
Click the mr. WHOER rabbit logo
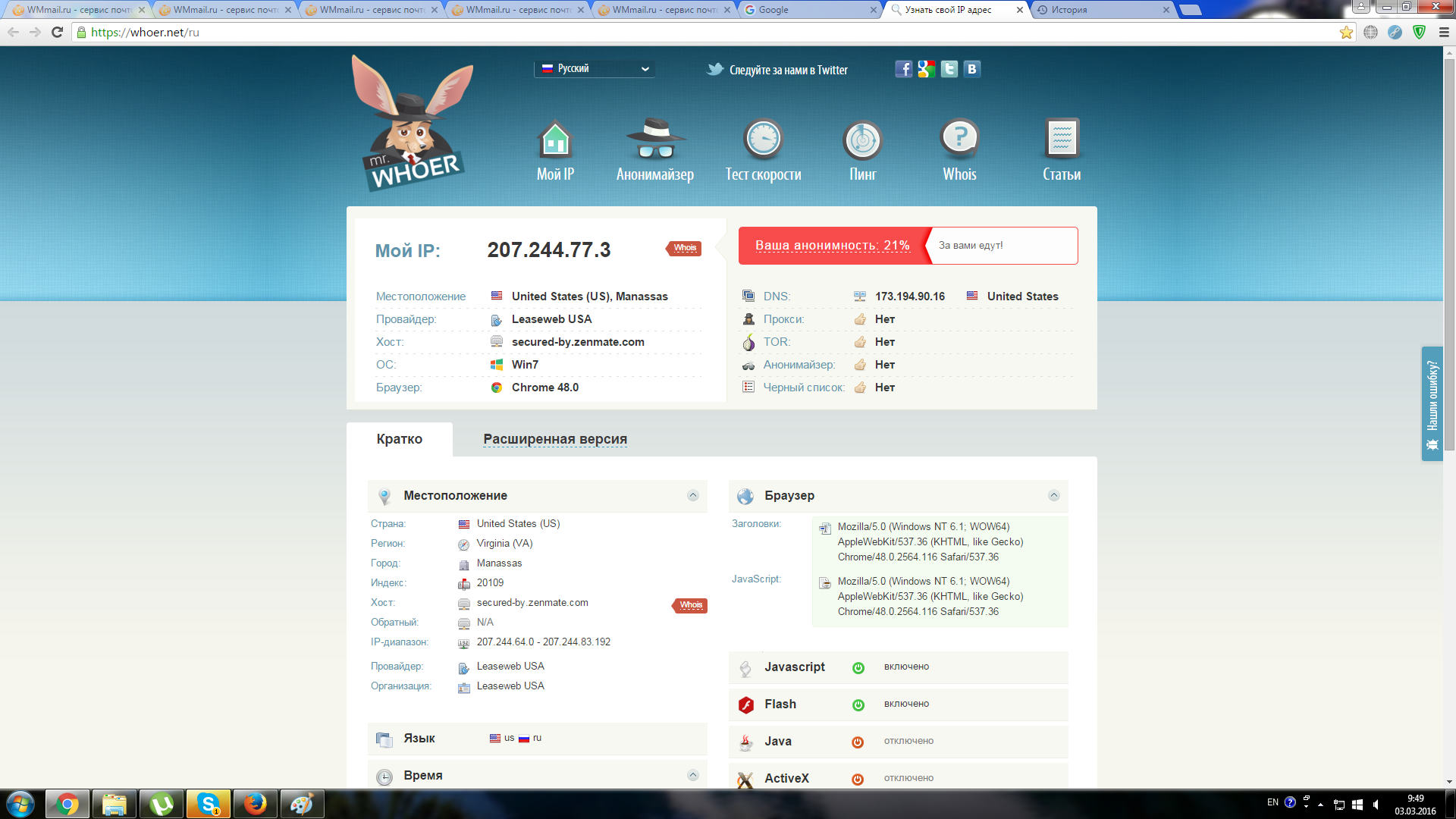coord(413,123)
